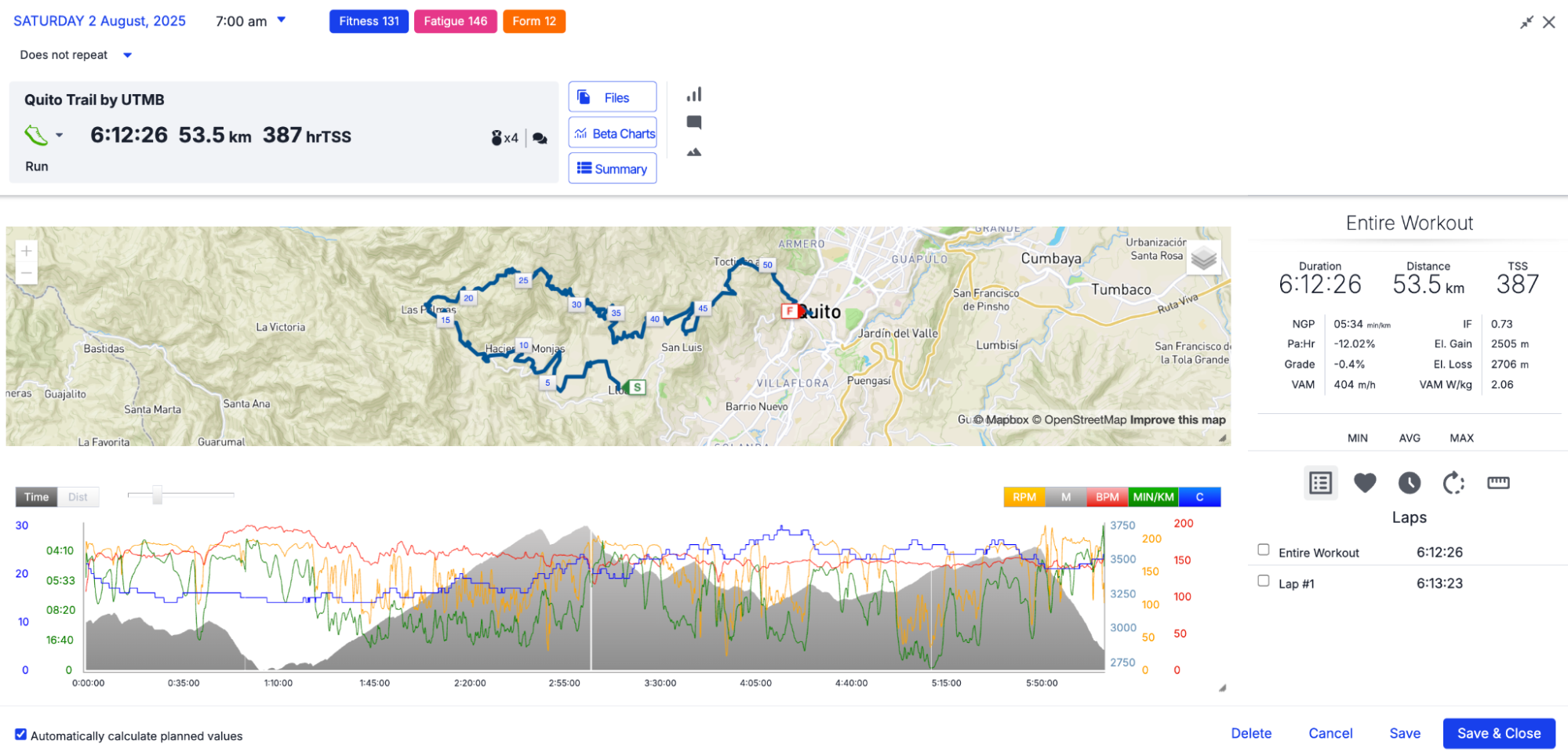Open the Beta Charts button

(x=613, y=133)
